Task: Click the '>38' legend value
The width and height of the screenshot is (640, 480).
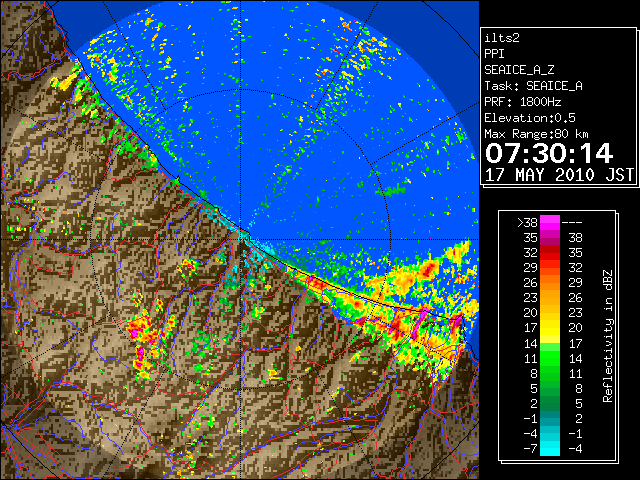Action: (x=527, y=223)
